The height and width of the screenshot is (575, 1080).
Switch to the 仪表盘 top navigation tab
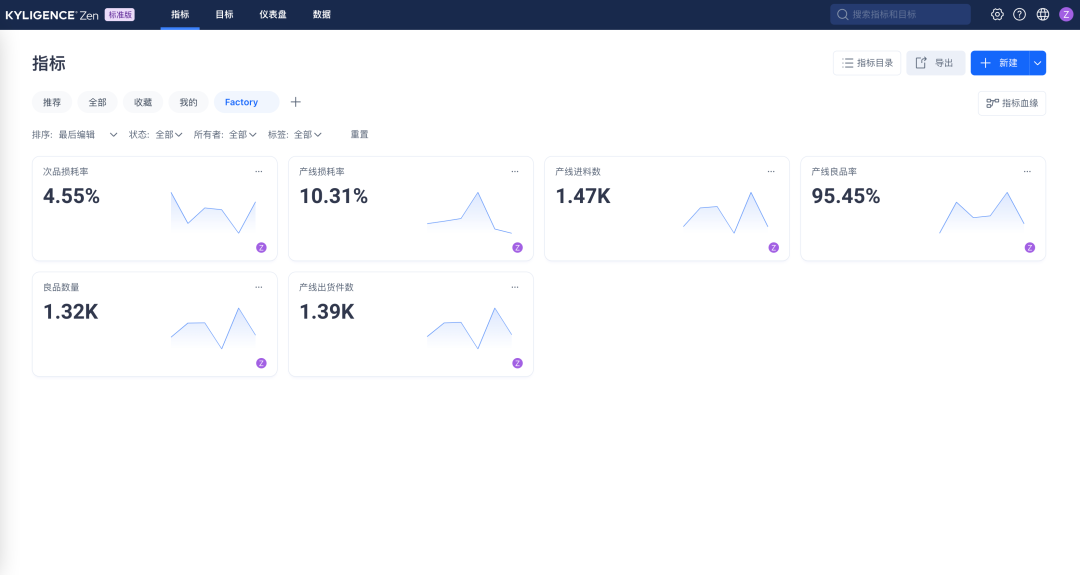coord(273,14)
